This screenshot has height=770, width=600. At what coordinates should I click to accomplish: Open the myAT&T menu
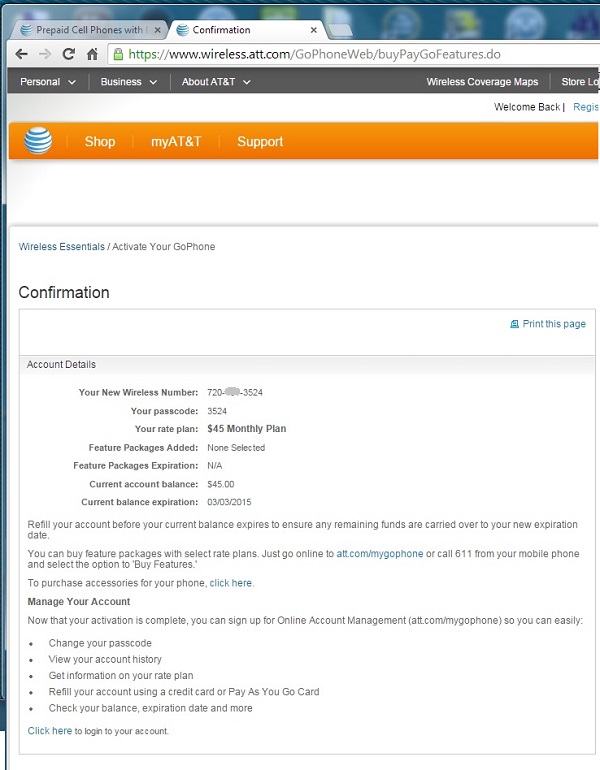pos(176,141)
